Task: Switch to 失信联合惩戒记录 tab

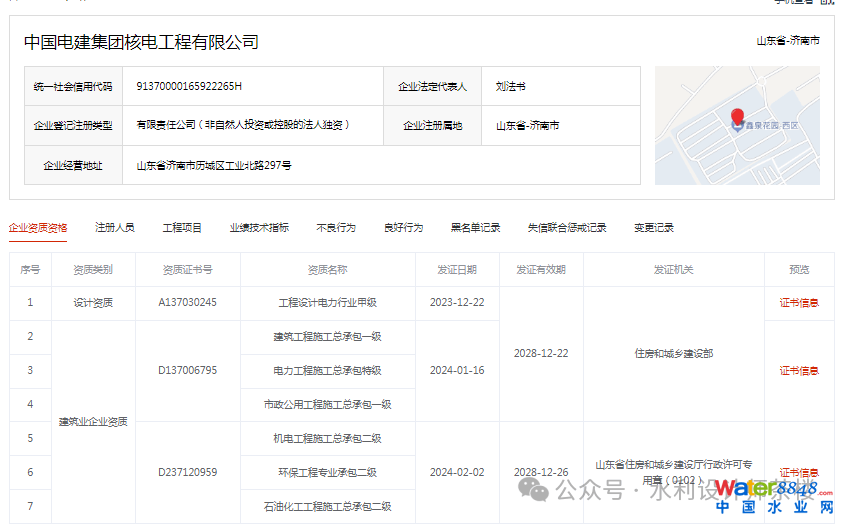Action: pyautogui.click(x=567, y=228)
